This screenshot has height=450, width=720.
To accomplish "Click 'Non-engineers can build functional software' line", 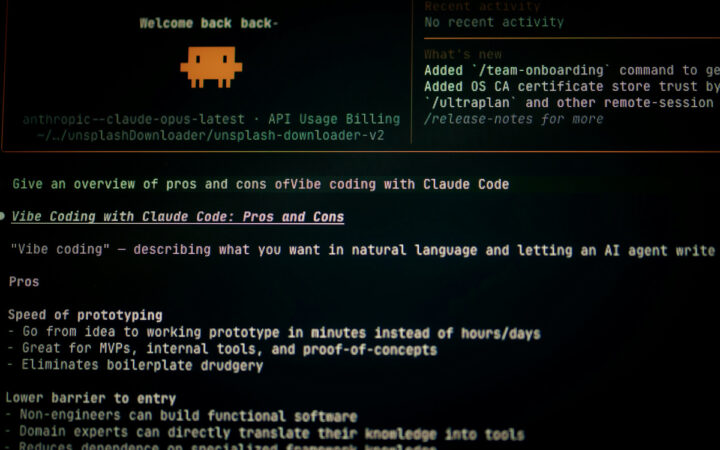I will tap(181, 416).
